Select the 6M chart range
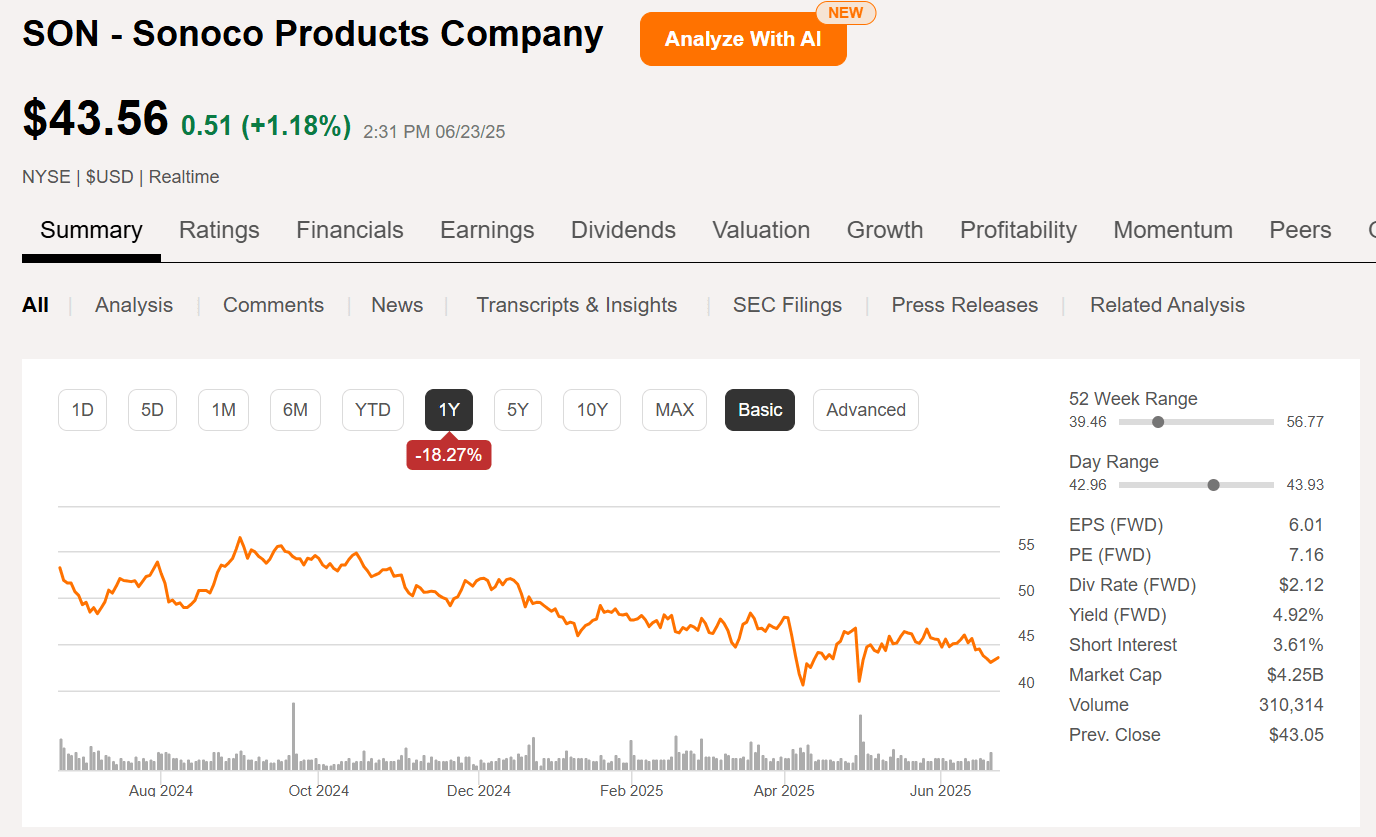Viewport: 1376px width, 837px height. click(295, 409)
